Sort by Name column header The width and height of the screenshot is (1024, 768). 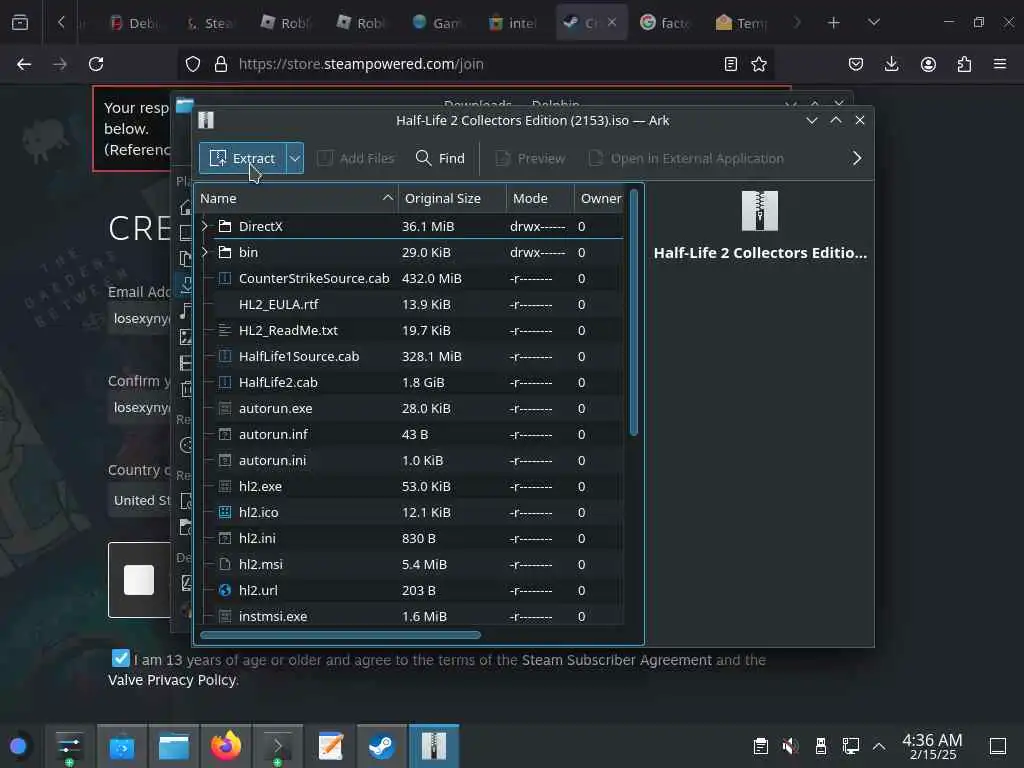(296, 199)
